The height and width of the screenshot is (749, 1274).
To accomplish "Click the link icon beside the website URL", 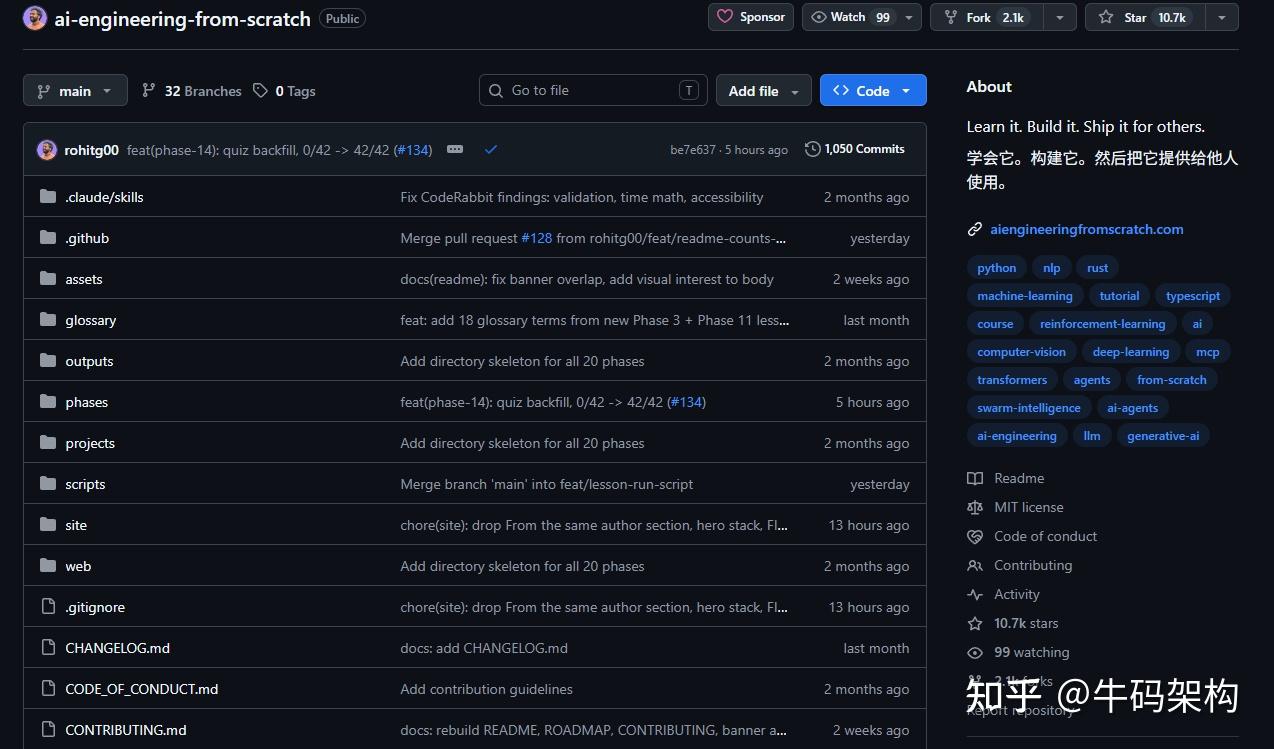I will pyautogui.click(x=975, y=229).
